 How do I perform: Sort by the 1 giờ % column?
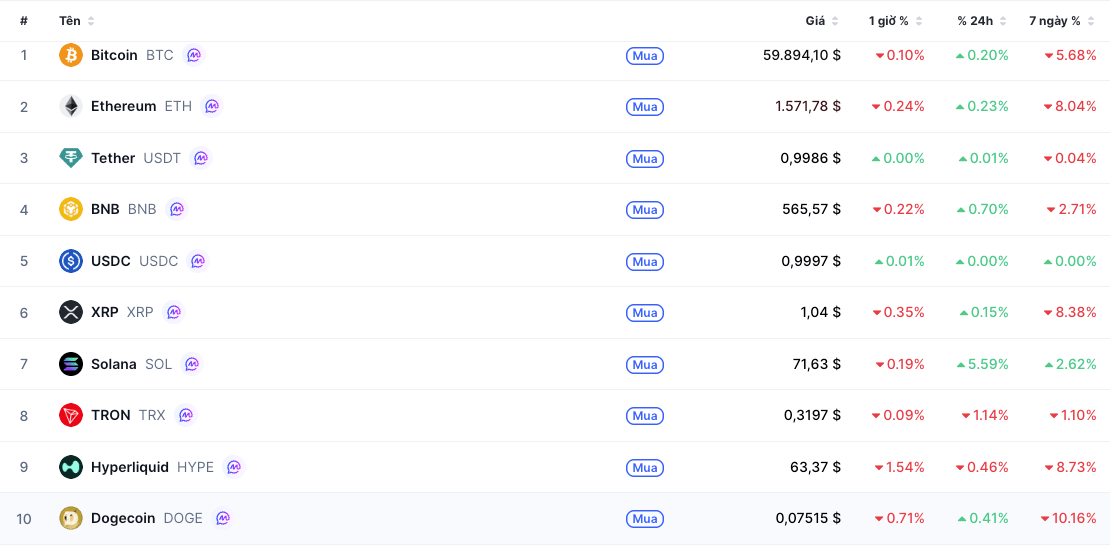coord(896,21)
